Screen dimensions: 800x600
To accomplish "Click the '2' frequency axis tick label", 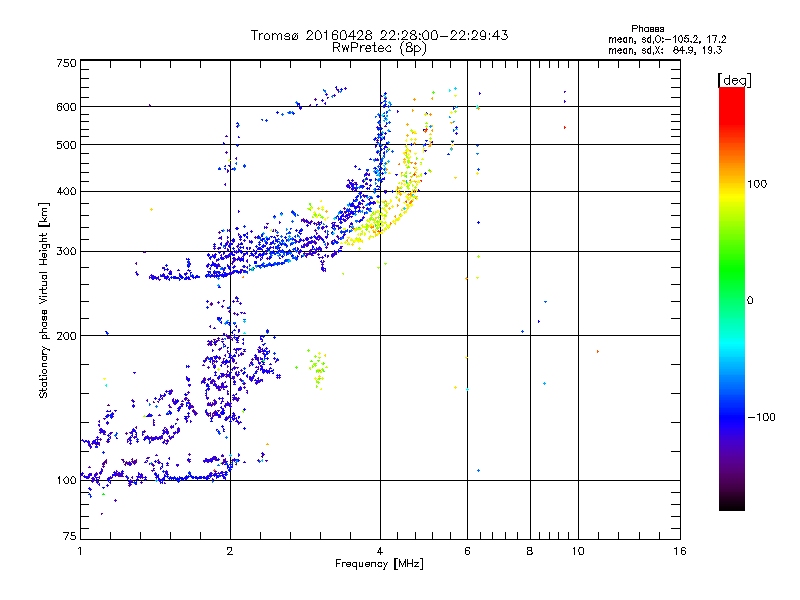I will (230, 551).
